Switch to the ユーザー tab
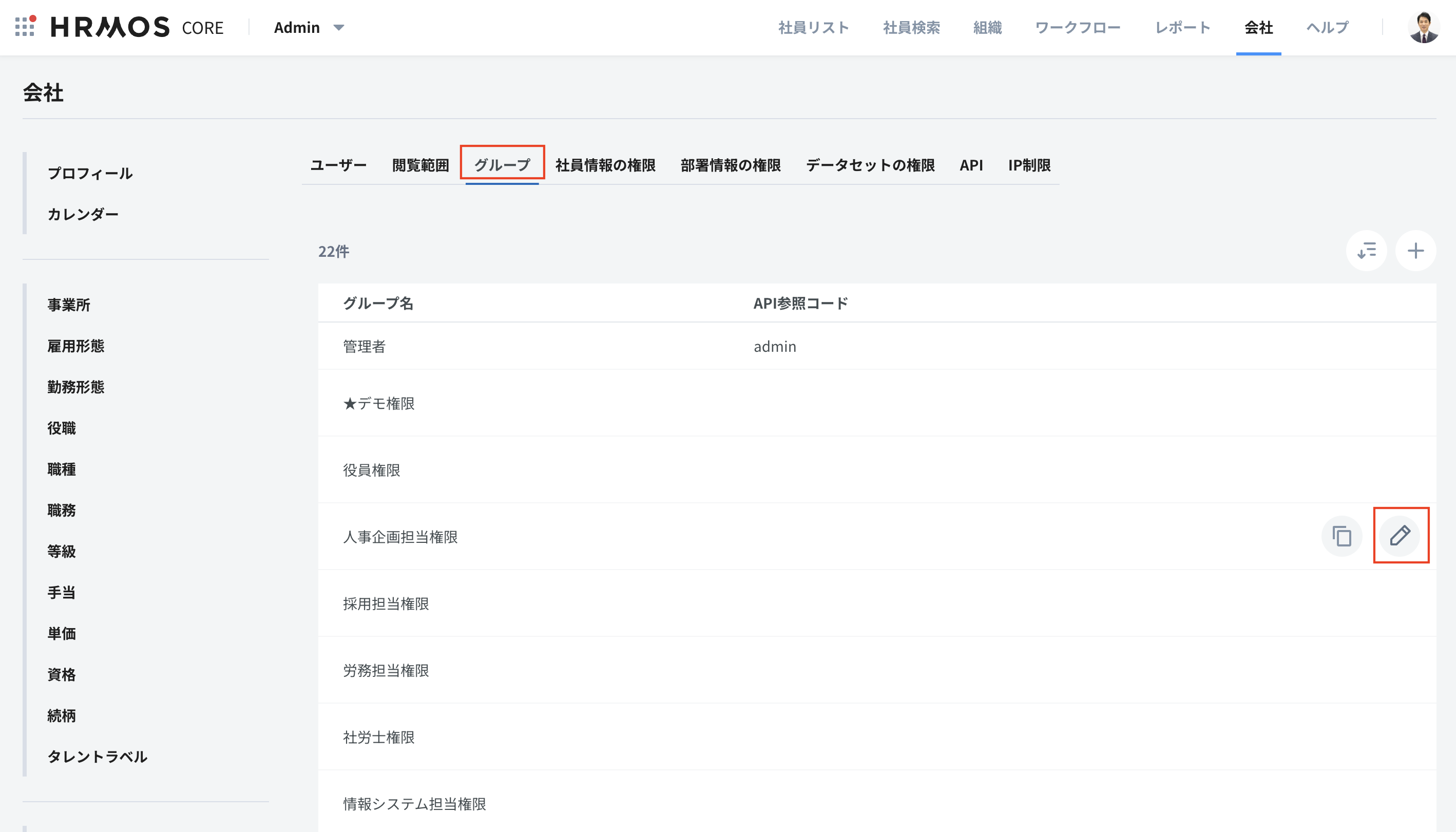Viewport: 1456px width, 832px height. click(338, 165)
